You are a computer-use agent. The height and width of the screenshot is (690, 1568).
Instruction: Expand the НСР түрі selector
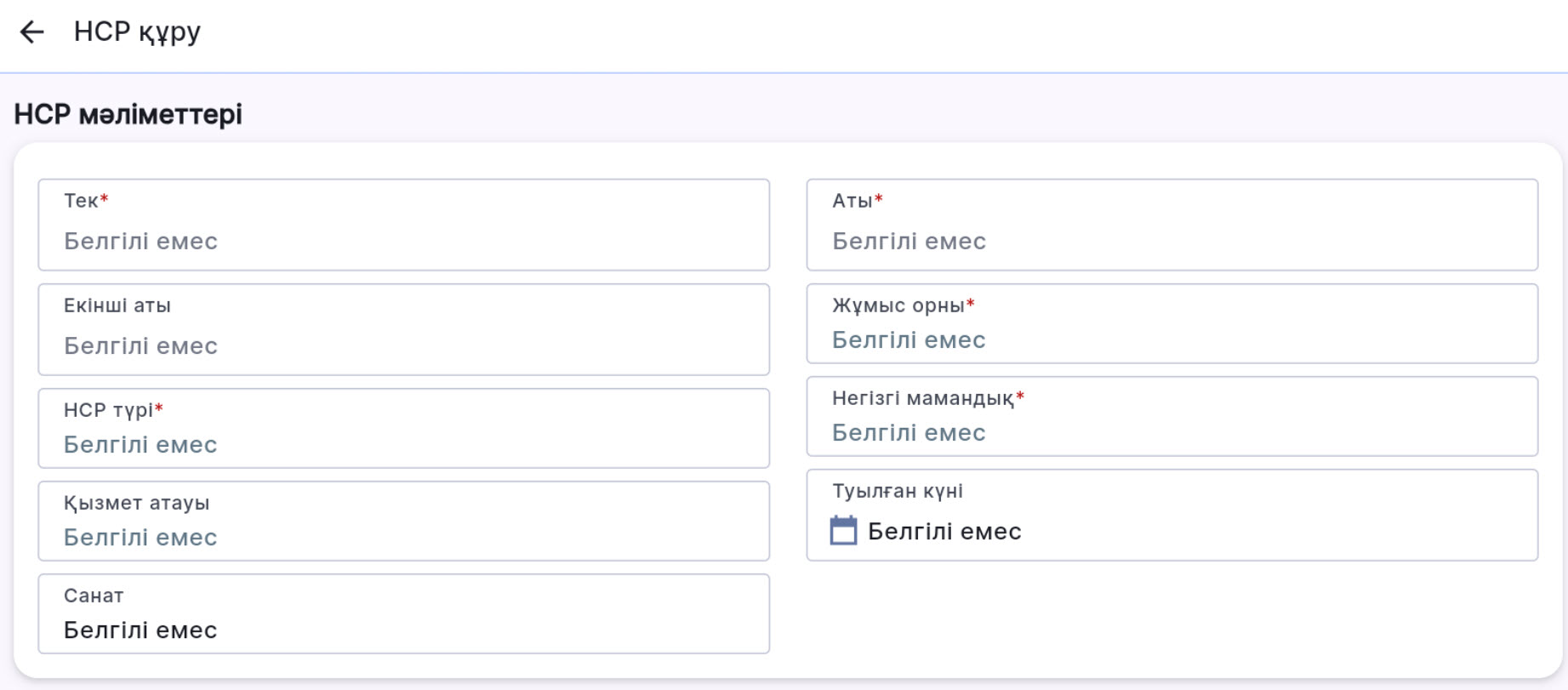pos(403,444)
